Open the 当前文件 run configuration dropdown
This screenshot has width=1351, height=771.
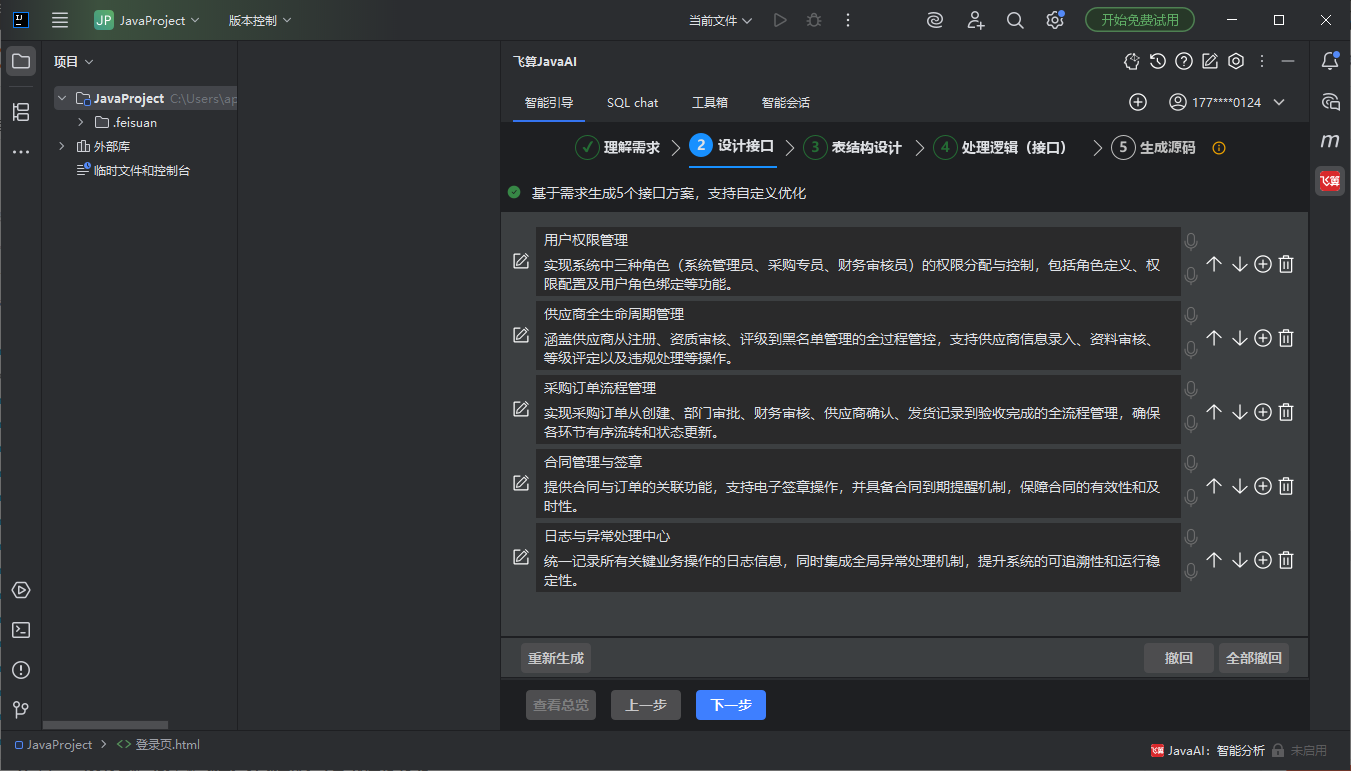coord(721,20)
